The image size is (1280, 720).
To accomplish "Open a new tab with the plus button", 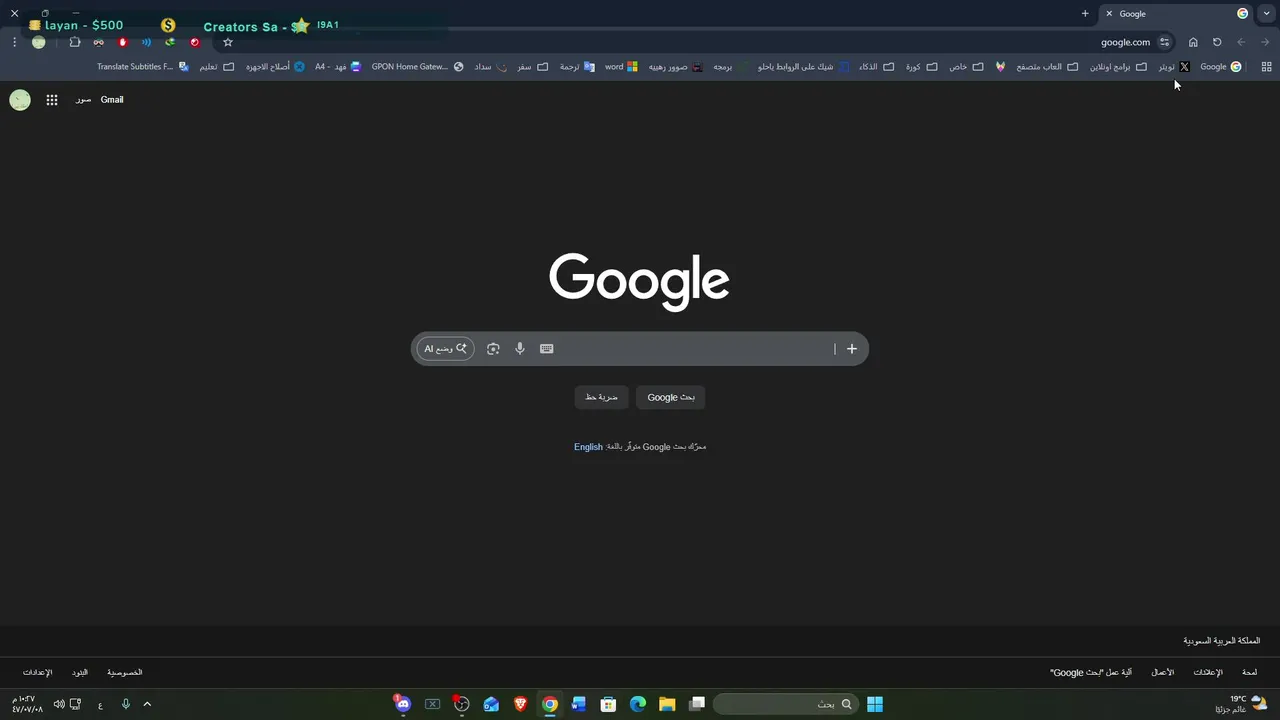I will click(x=1085, y=14).
